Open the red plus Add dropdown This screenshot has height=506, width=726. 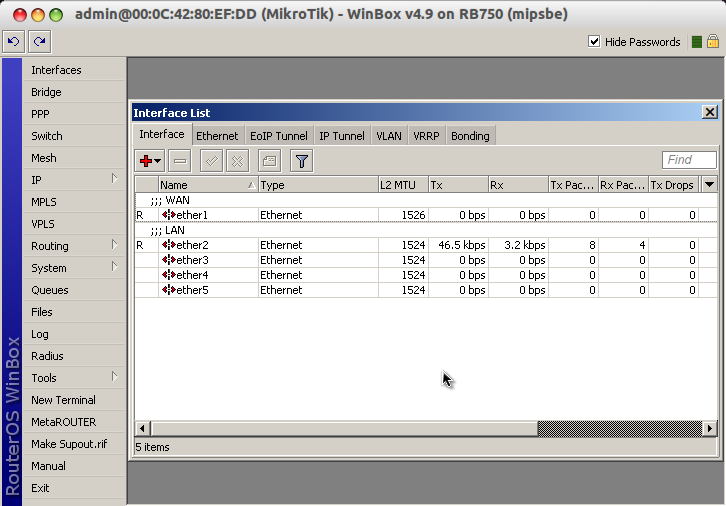coord(150,161)
